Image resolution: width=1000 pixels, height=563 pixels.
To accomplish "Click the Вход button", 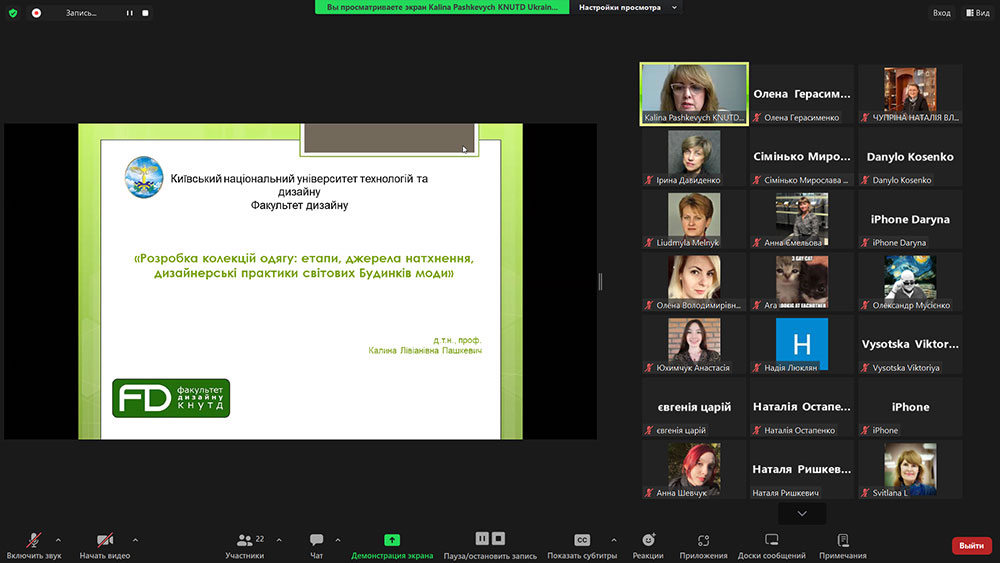I will pos(941,13).
